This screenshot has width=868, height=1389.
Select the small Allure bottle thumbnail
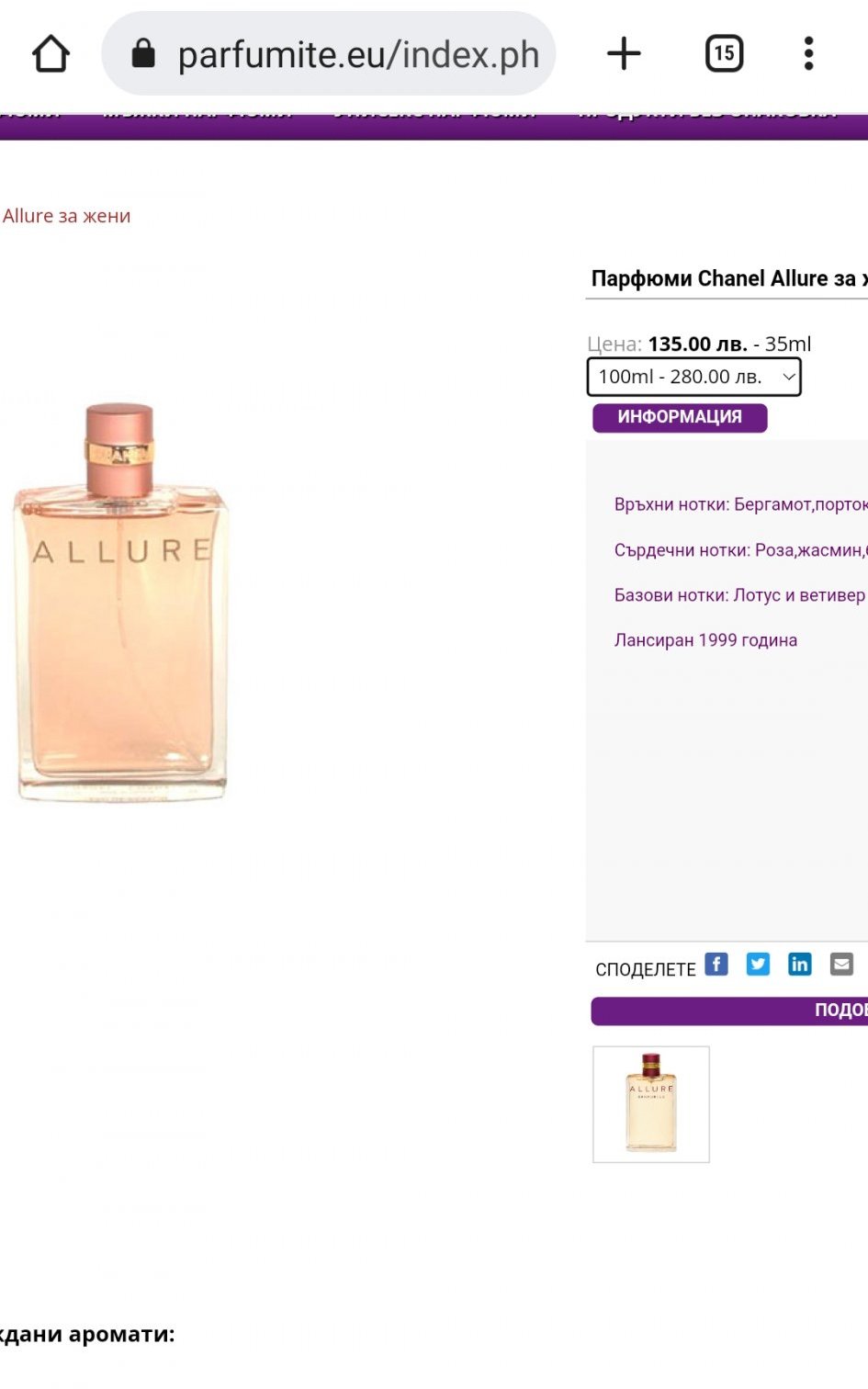651,1104
